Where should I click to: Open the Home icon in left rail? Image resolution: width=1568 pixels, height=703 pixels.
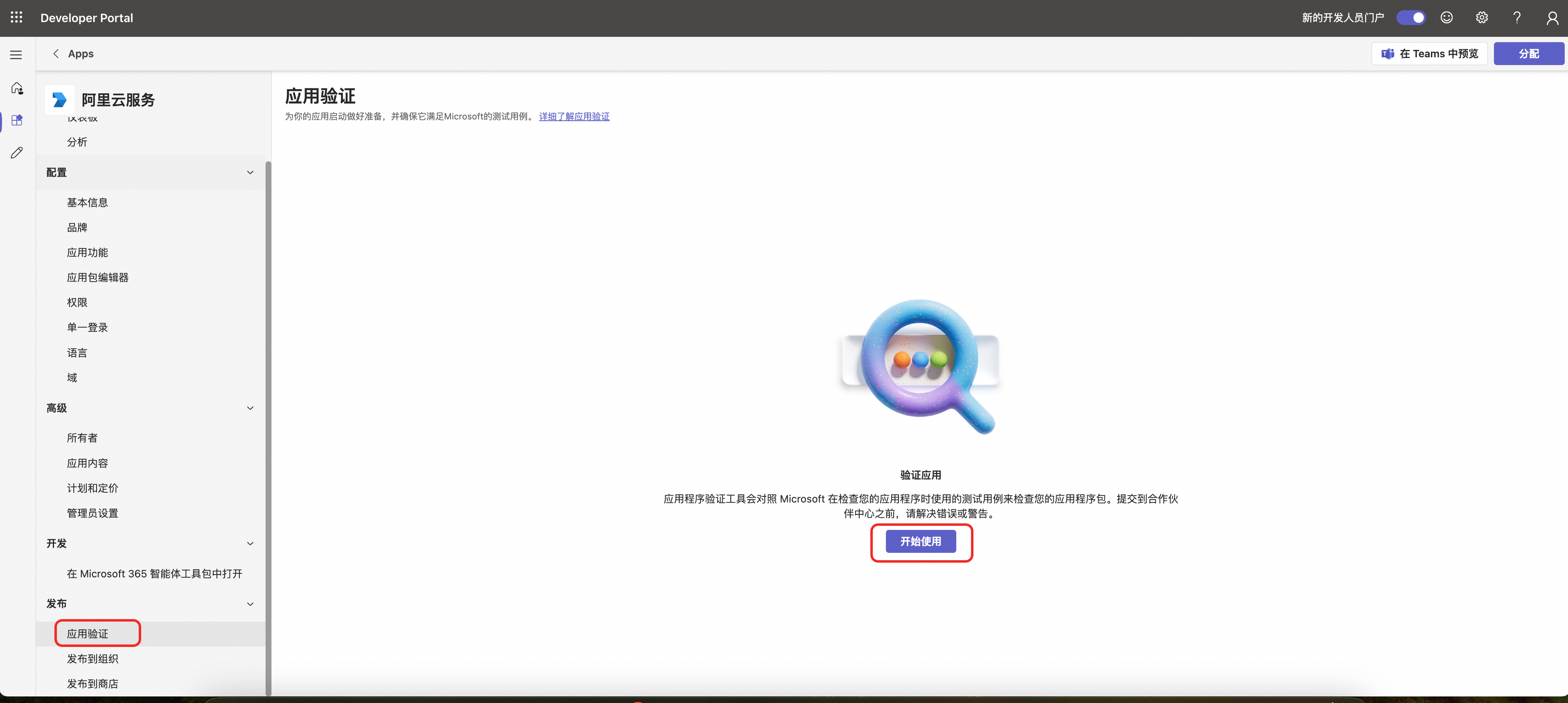[17, 88]
